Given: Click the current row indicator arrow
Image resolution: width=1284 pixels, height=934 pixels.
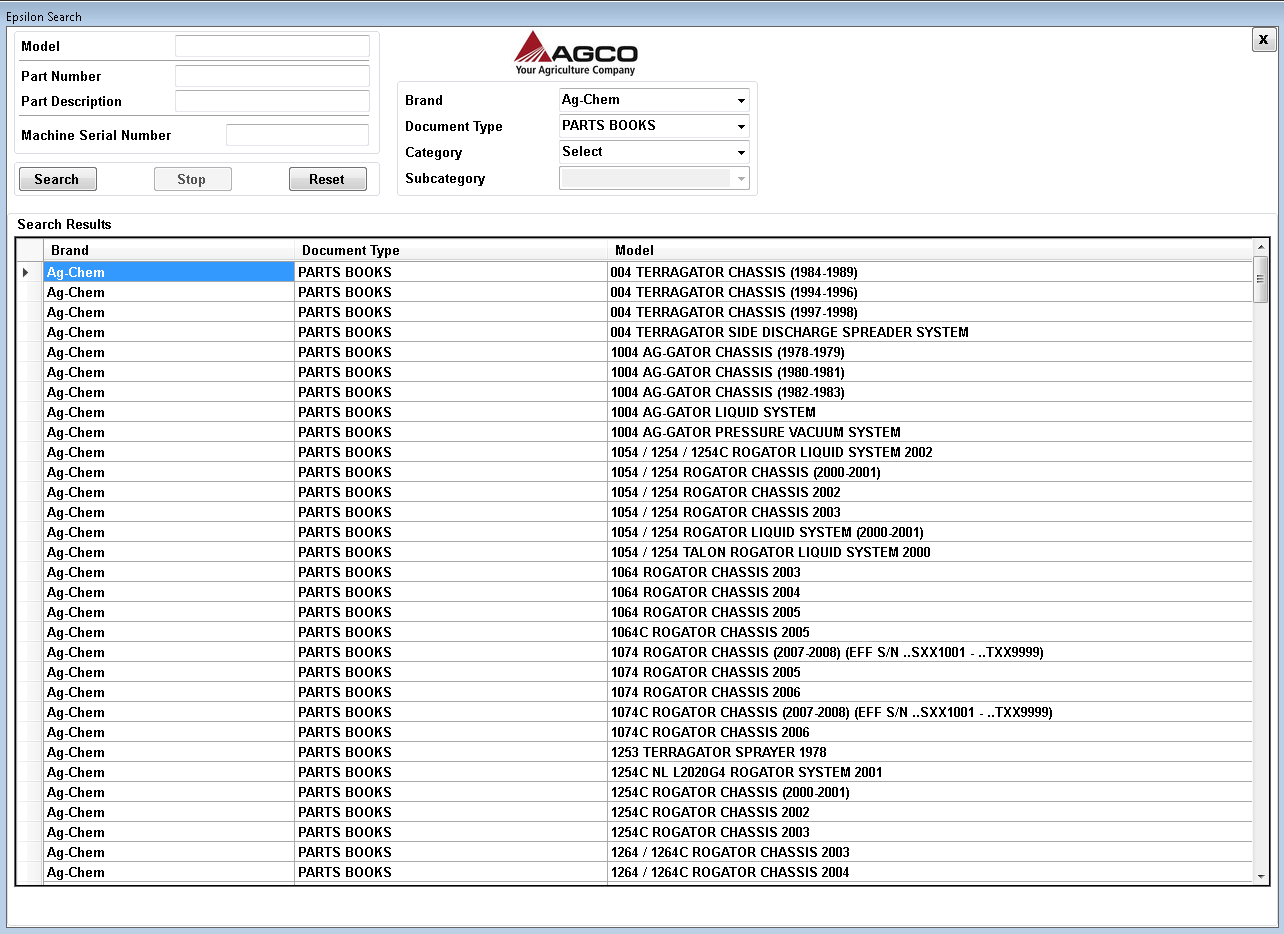Looking at the screenshot, I should (26, 272).
